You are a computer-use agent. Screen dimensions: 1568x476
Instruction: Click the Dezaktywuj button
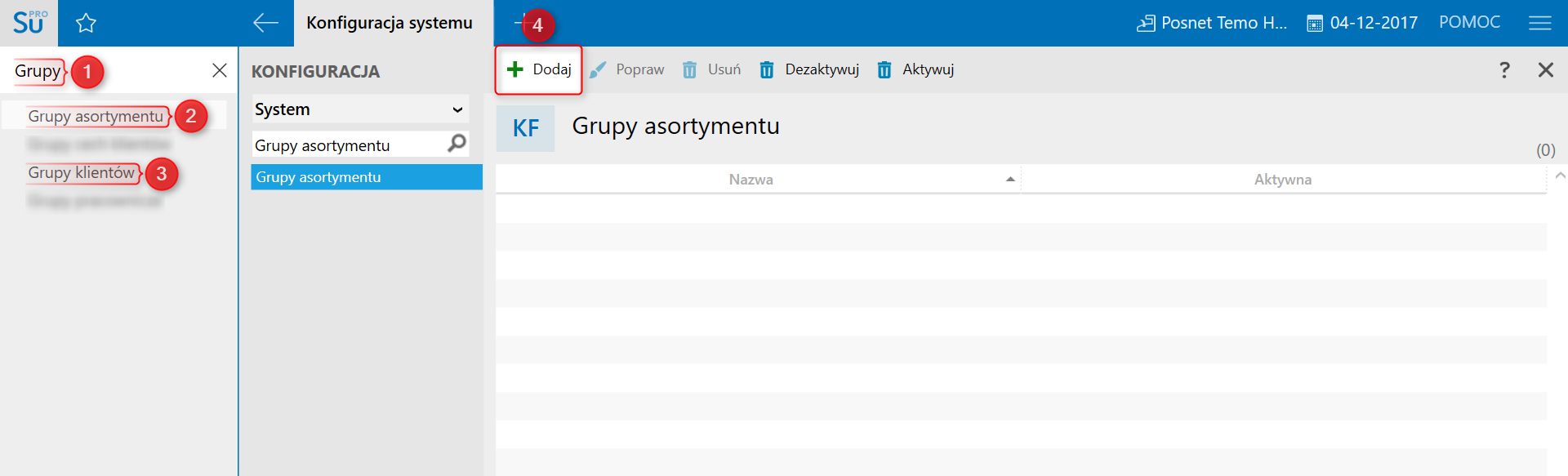(809, 69)
